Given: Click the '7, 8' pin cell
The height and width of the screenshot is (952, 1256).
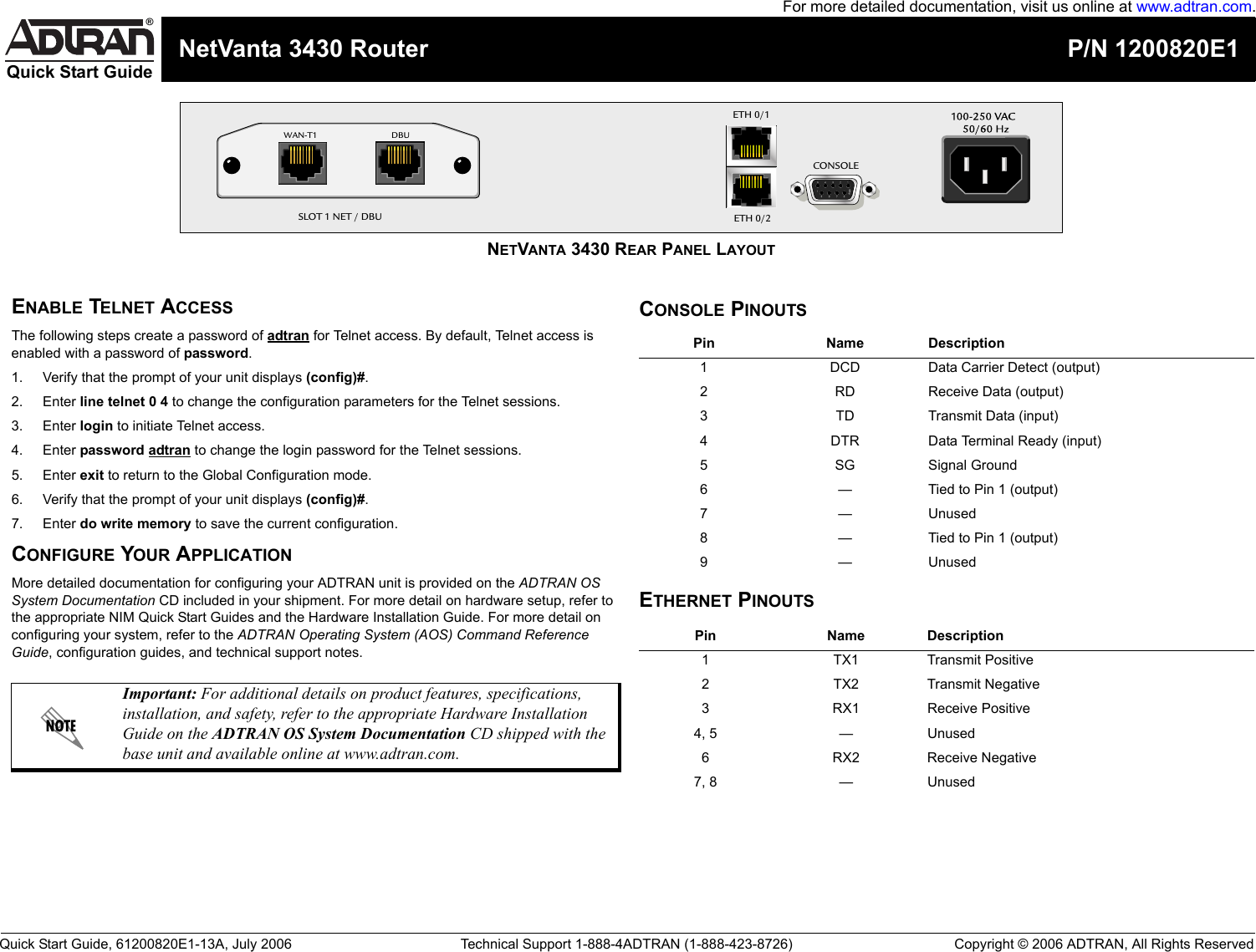Looking at the screenshot, I should click(x=705, y=782).
